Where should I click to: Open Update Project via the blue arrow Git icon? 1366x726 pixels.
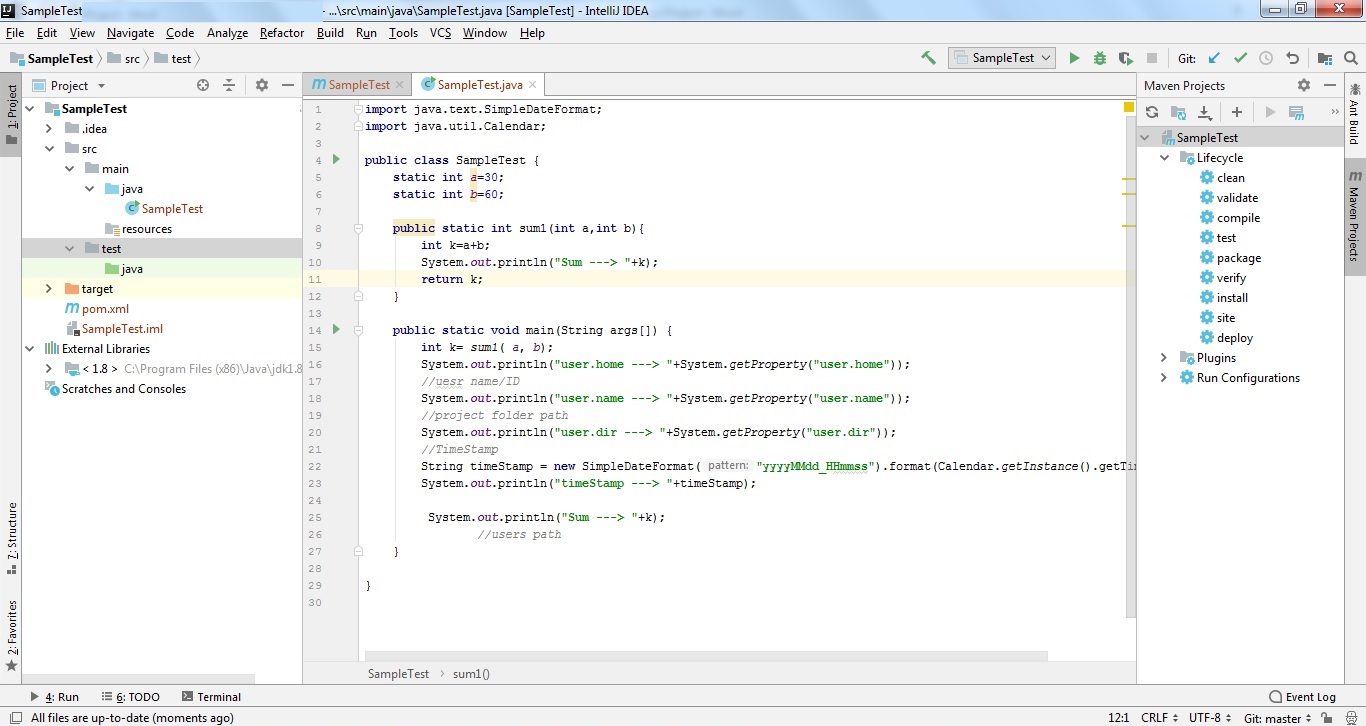point(1213,57)
